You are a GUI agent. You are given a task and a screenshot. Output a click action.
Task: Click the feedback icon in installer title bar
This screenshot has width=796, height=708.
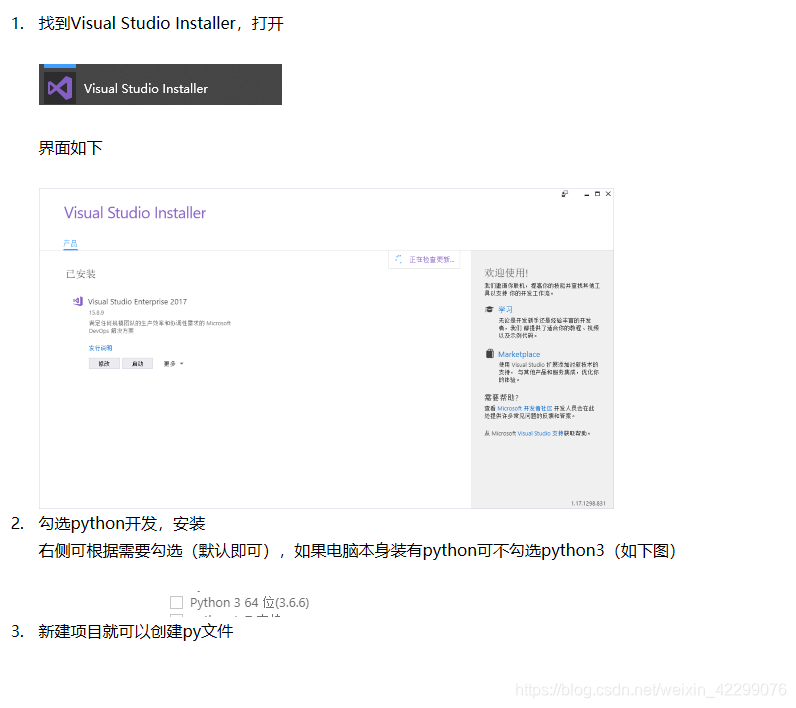point(565,194)
